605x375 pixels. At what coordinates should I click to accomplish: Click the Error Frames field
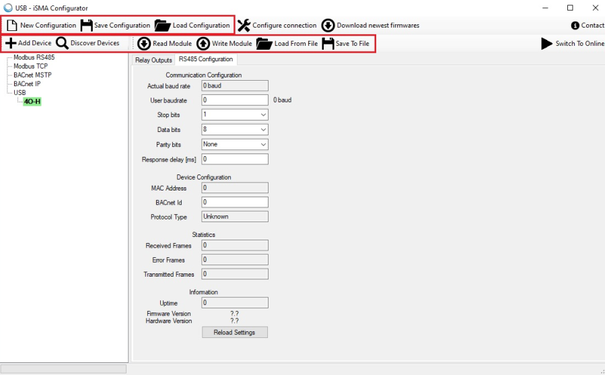[x=235, y=260]
